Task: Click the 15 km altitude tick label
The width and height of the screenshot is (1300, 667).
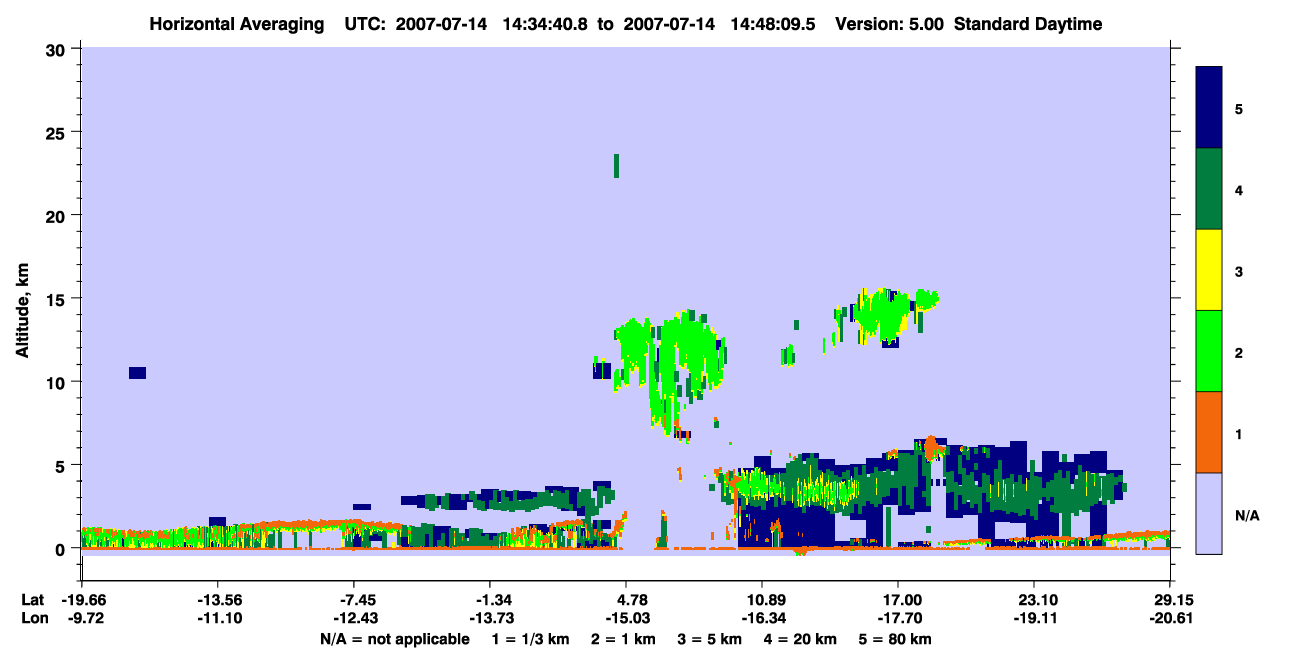Action: [x=56, y=299]
